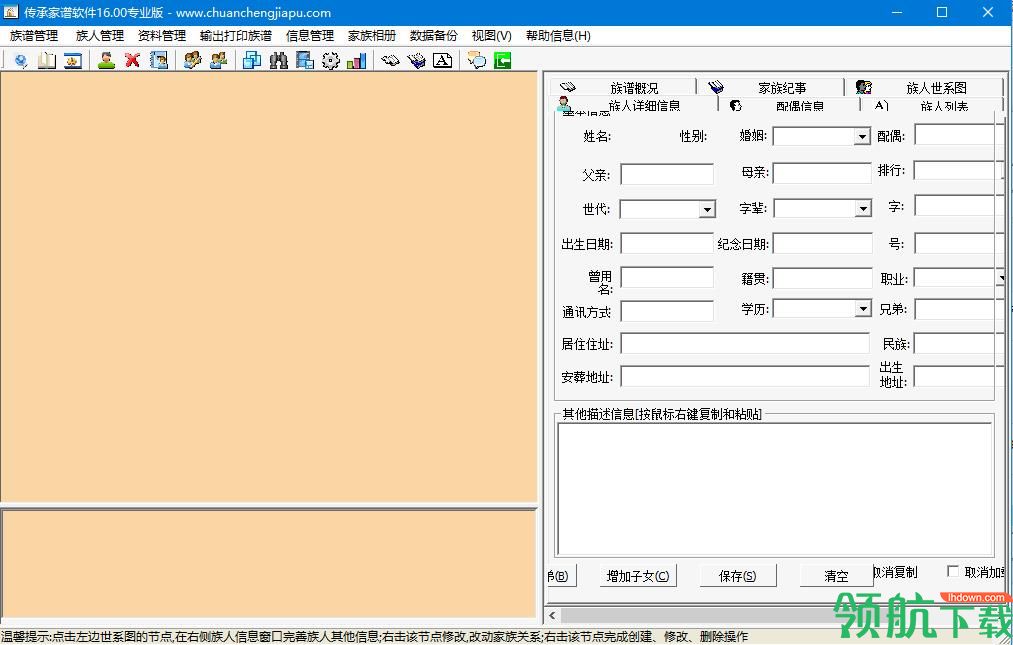Click into the 通讯方式 field
This screenshot has width=1013, height=645.
point(667,311)
